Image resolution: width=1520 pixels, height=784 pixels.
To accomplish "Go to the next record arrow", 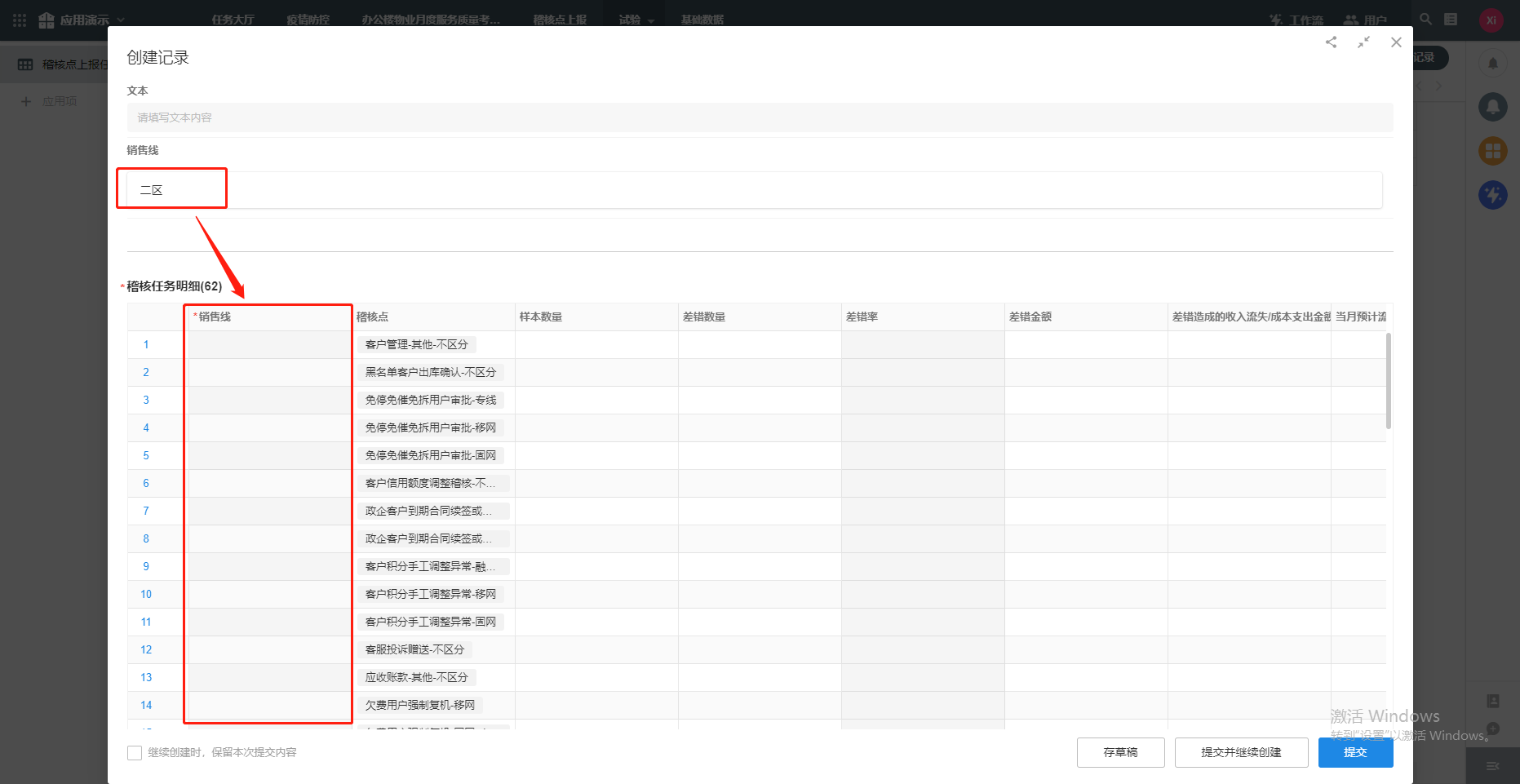I will click(1438, 86).
